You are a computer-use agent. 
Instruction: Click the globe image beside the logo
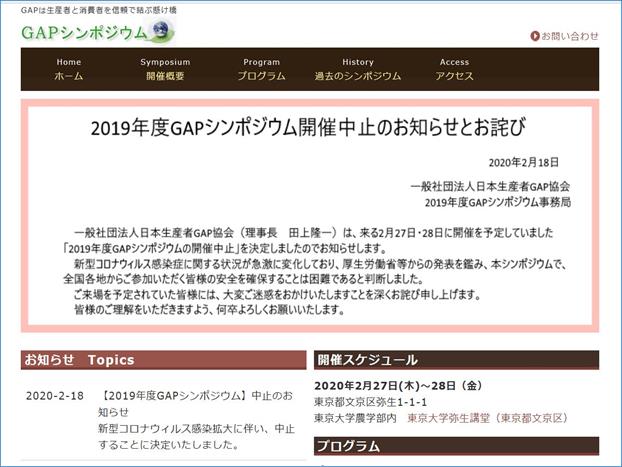[161, 31]
